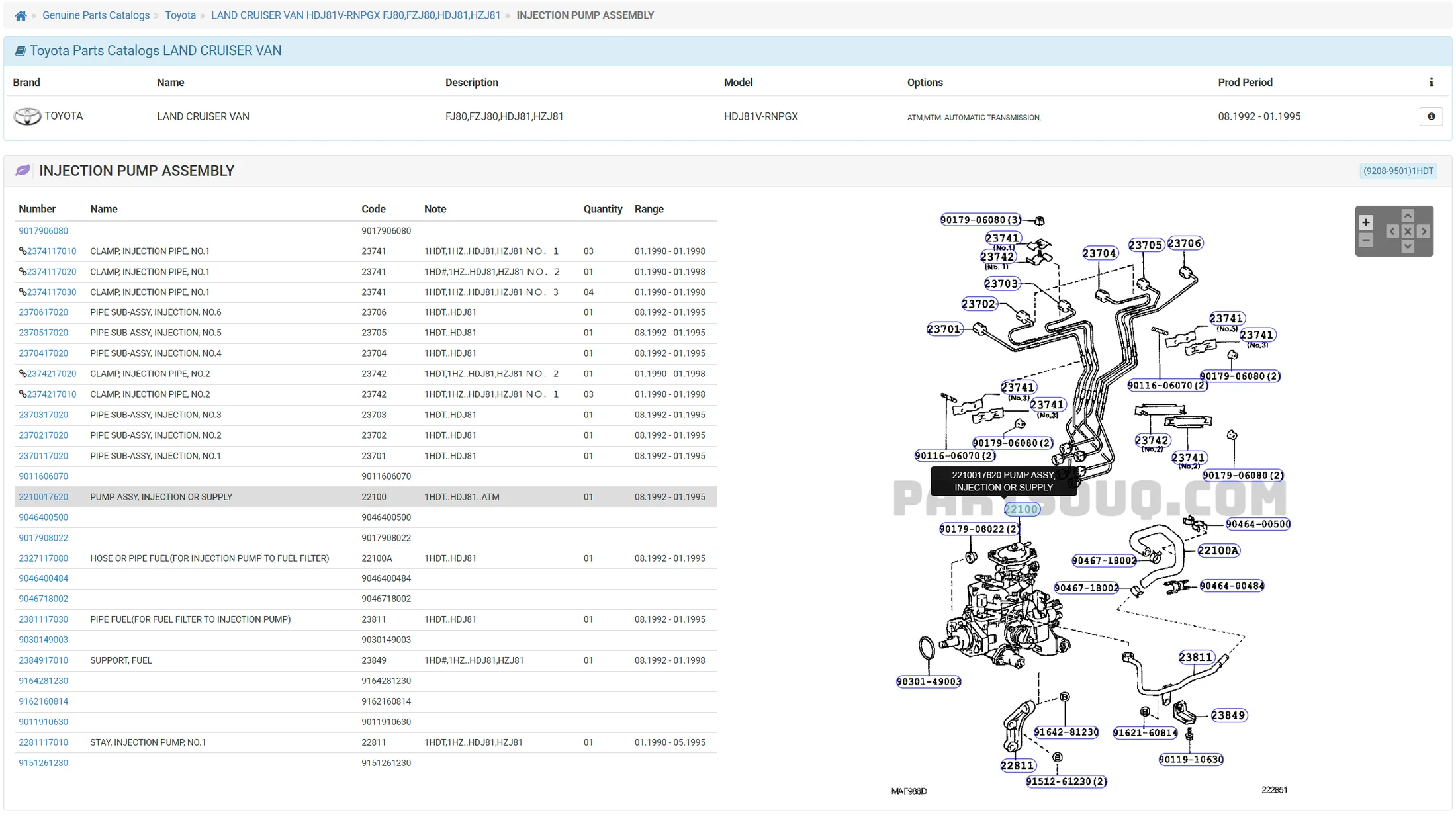Screen dimensions: 1456x831
Task: Go to Toyota breadcrumb link
Action: click(180, 15)
